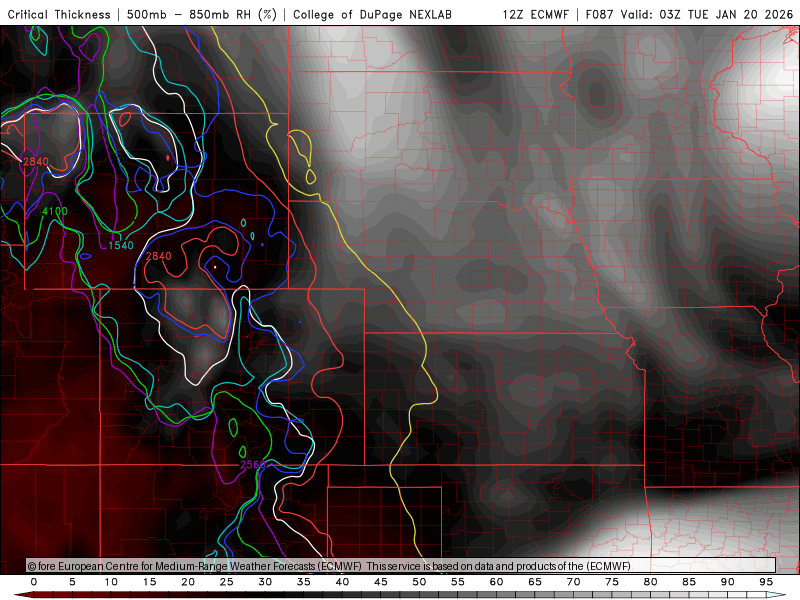Click the purple 2560 contour label
Image resolution: width=800 pixels, height=600 pixels.
tap(253, 465)
